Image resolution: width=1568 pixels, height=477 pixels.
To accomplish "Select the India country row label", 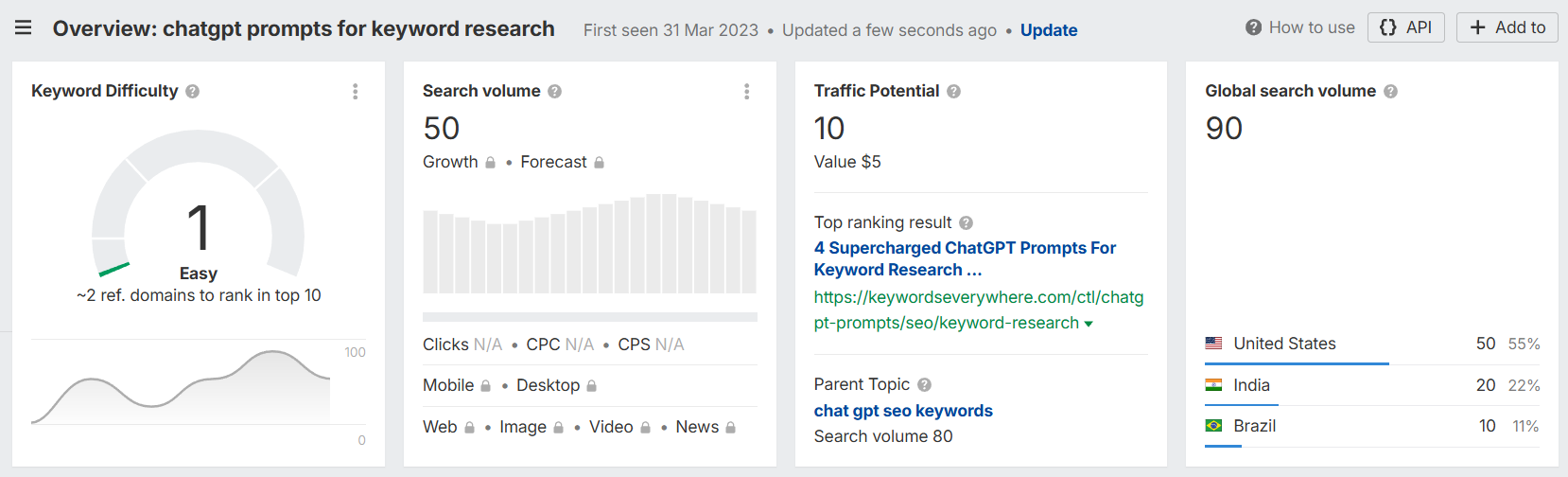I will (1251, 385).
